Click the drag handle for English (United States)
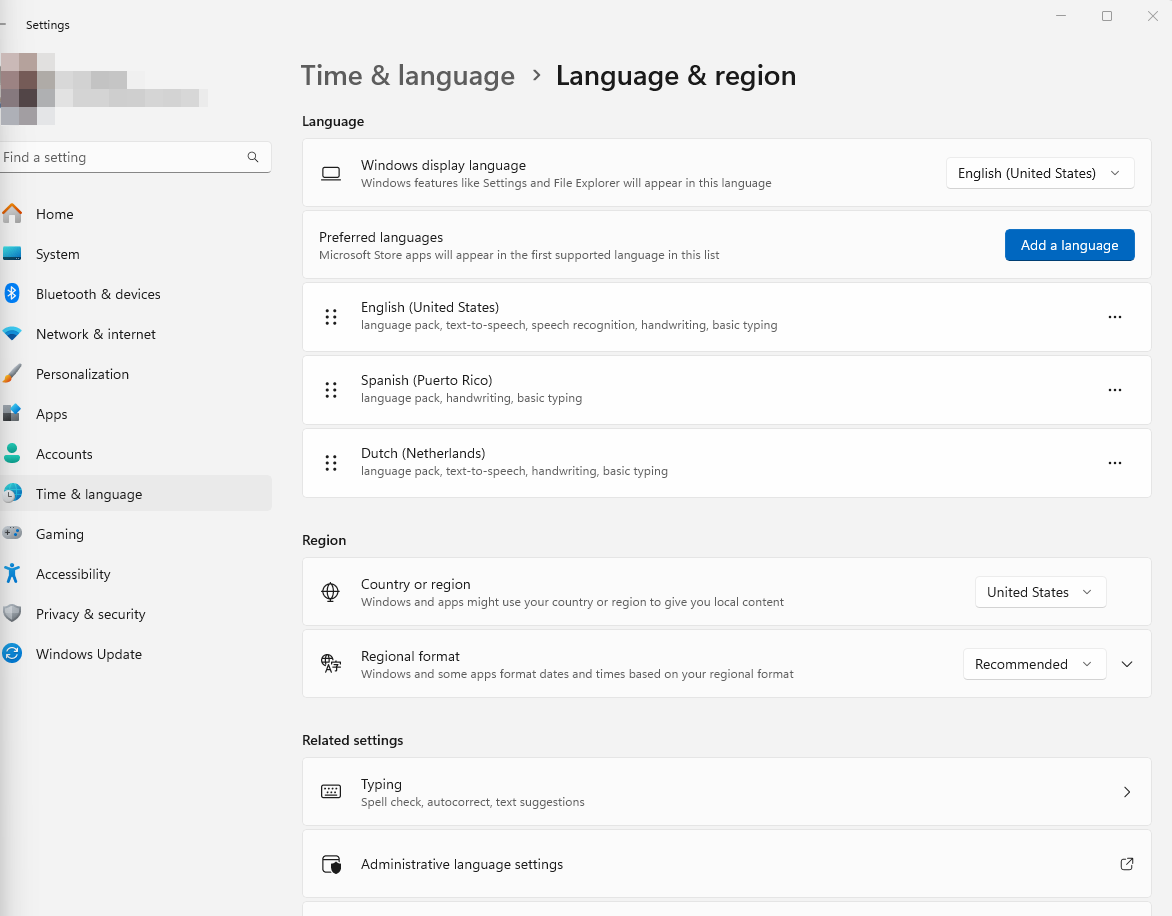 [331, 317]
